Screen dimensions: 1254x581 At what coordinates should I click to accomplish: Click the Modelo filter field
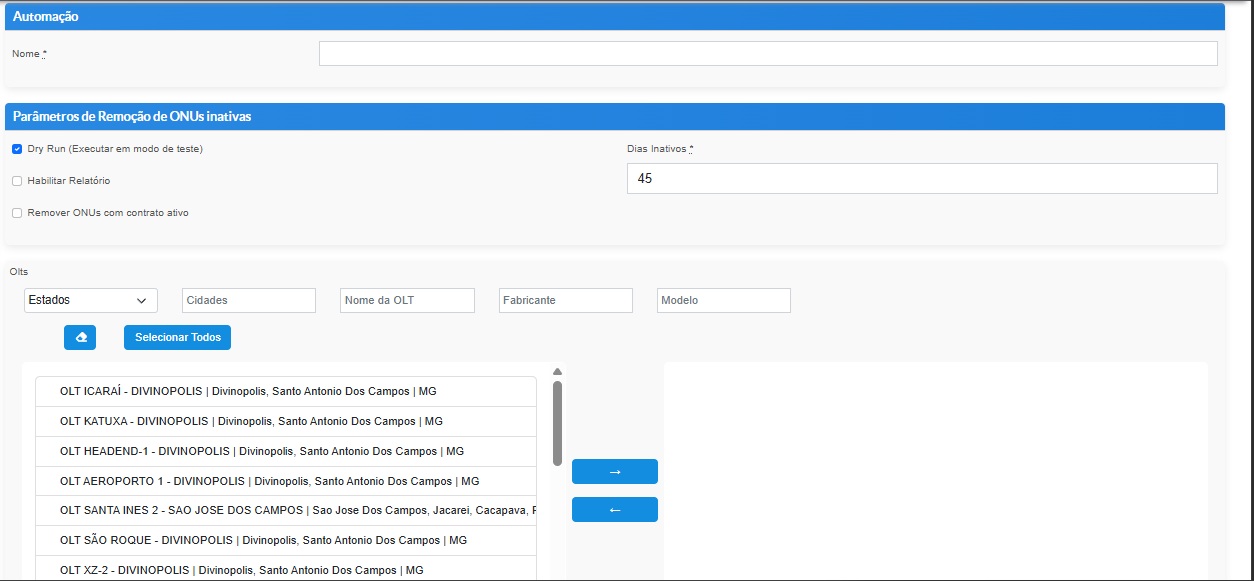click(x=723, y=300)
